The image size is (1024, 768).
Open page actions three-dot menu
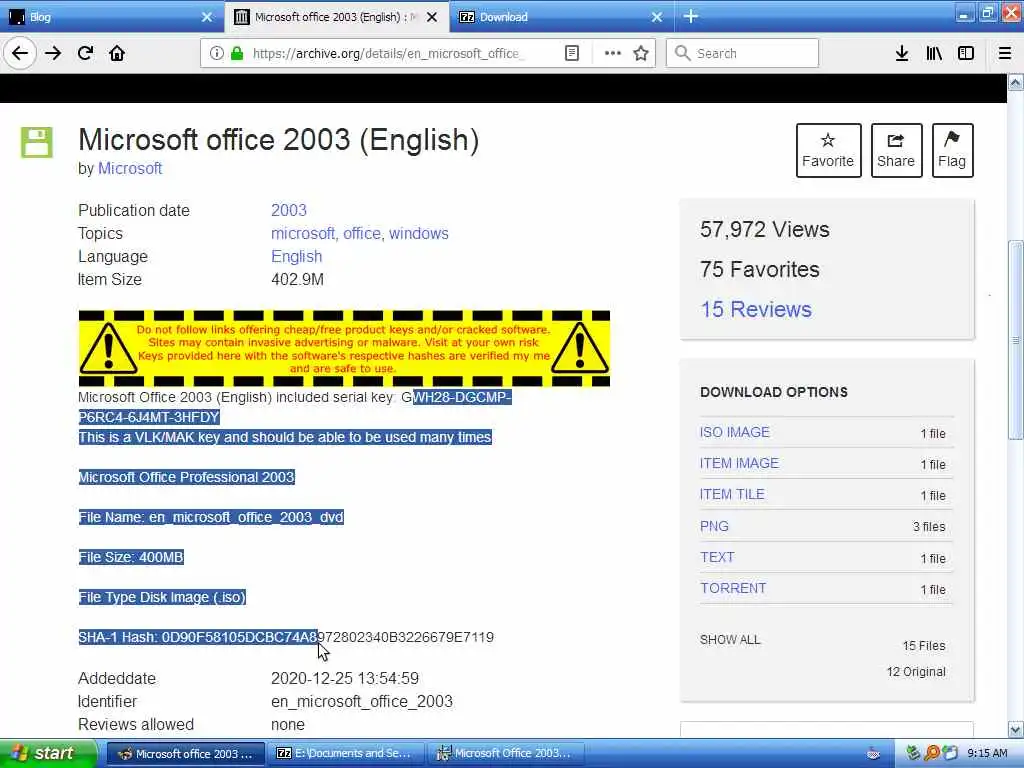point(613,54)
